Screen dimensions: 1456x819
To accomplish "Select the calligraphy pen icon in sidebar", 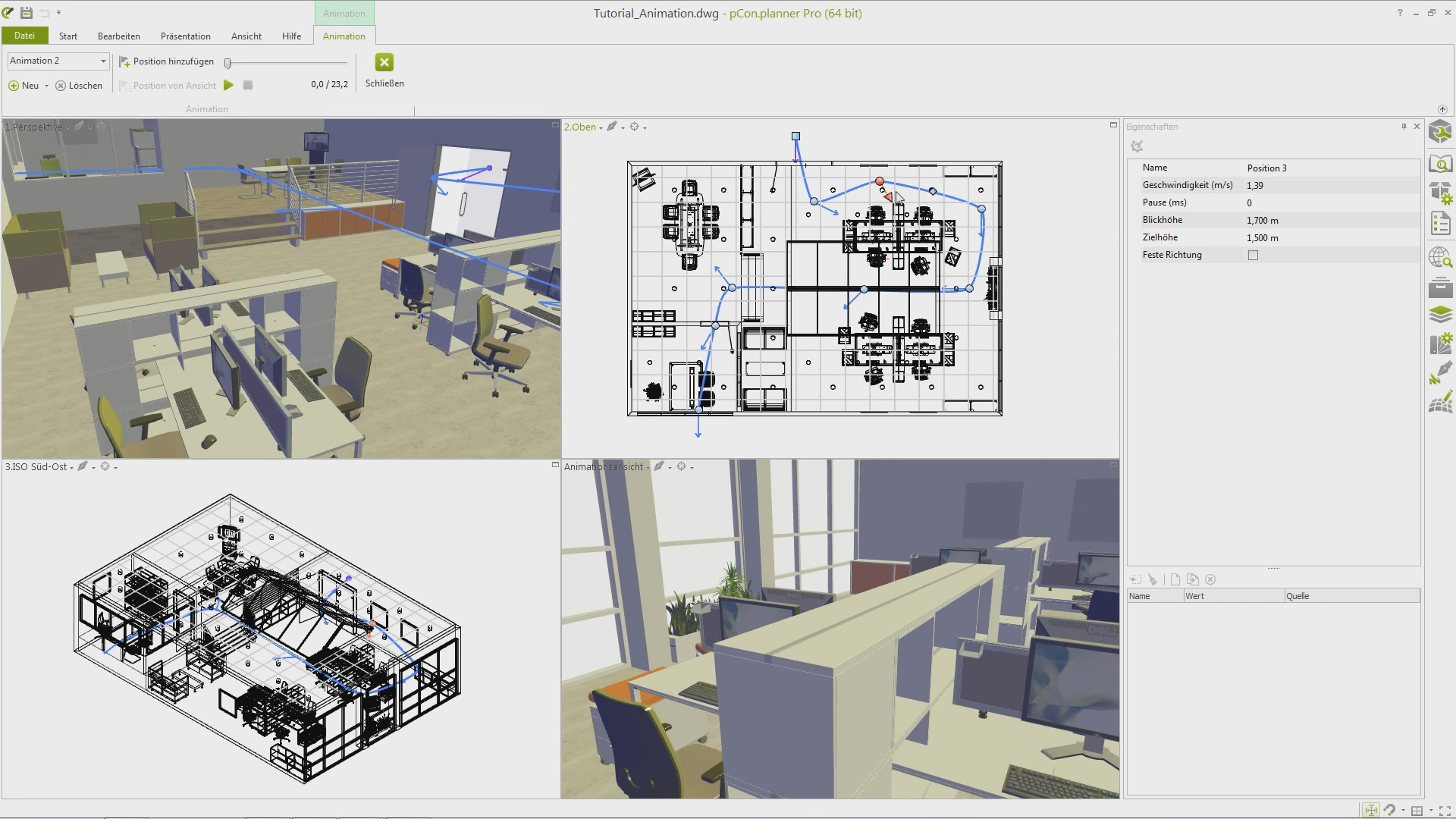I will tap(1441, 373).
